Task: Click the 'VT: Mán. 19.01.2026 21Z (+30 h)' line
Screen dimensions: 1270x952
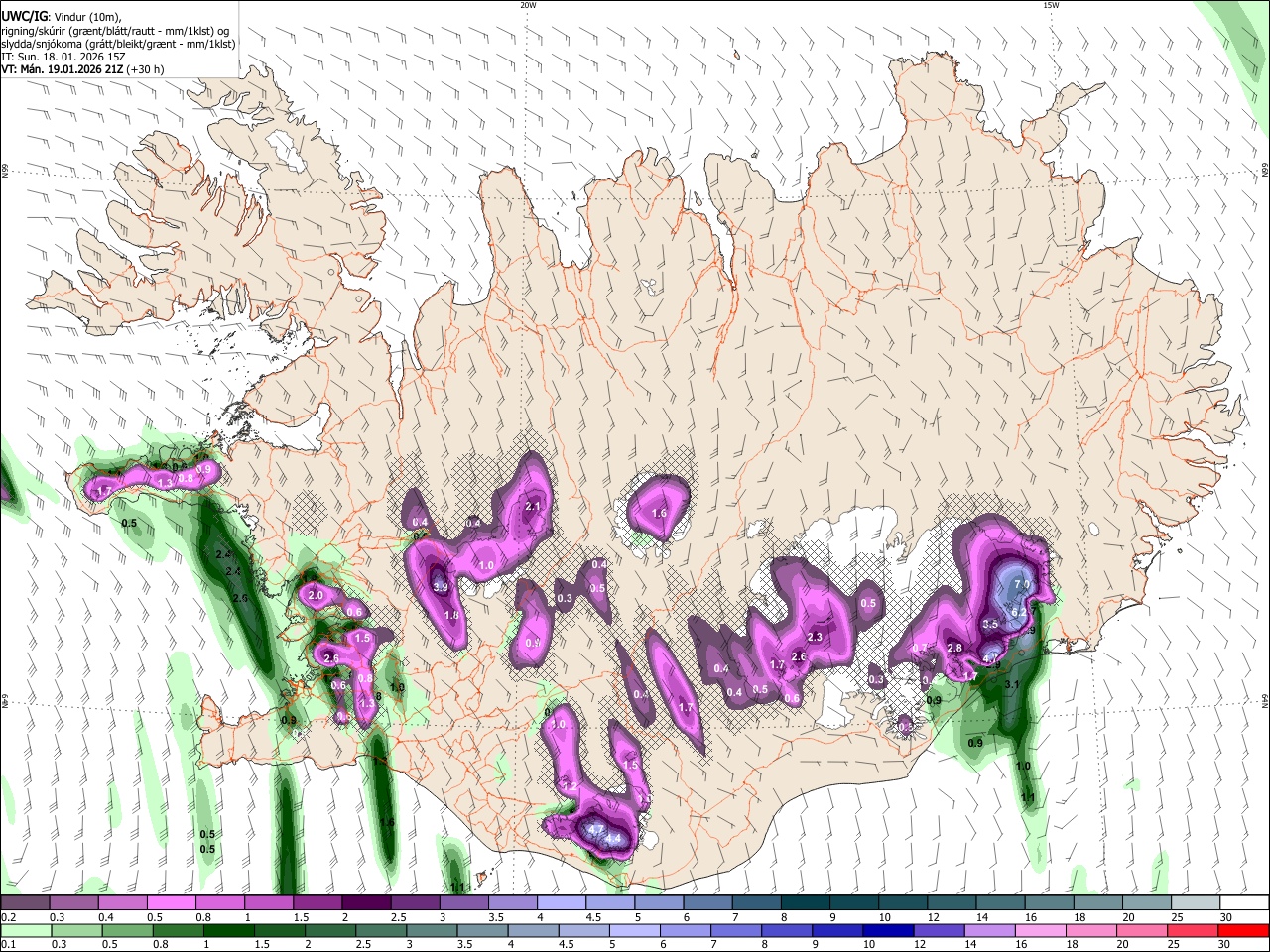Action: coord(83,69)
